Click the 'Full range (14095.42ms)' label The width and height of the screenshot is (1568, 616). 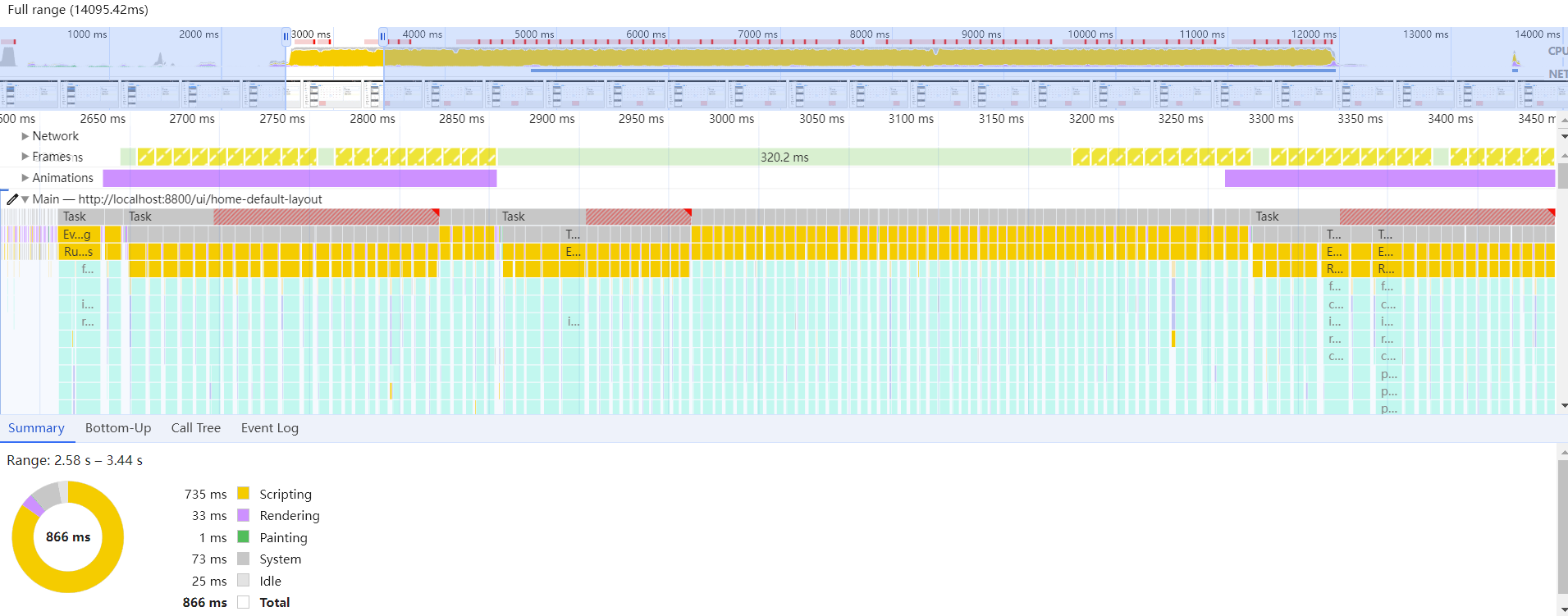[x=78, y=10]
